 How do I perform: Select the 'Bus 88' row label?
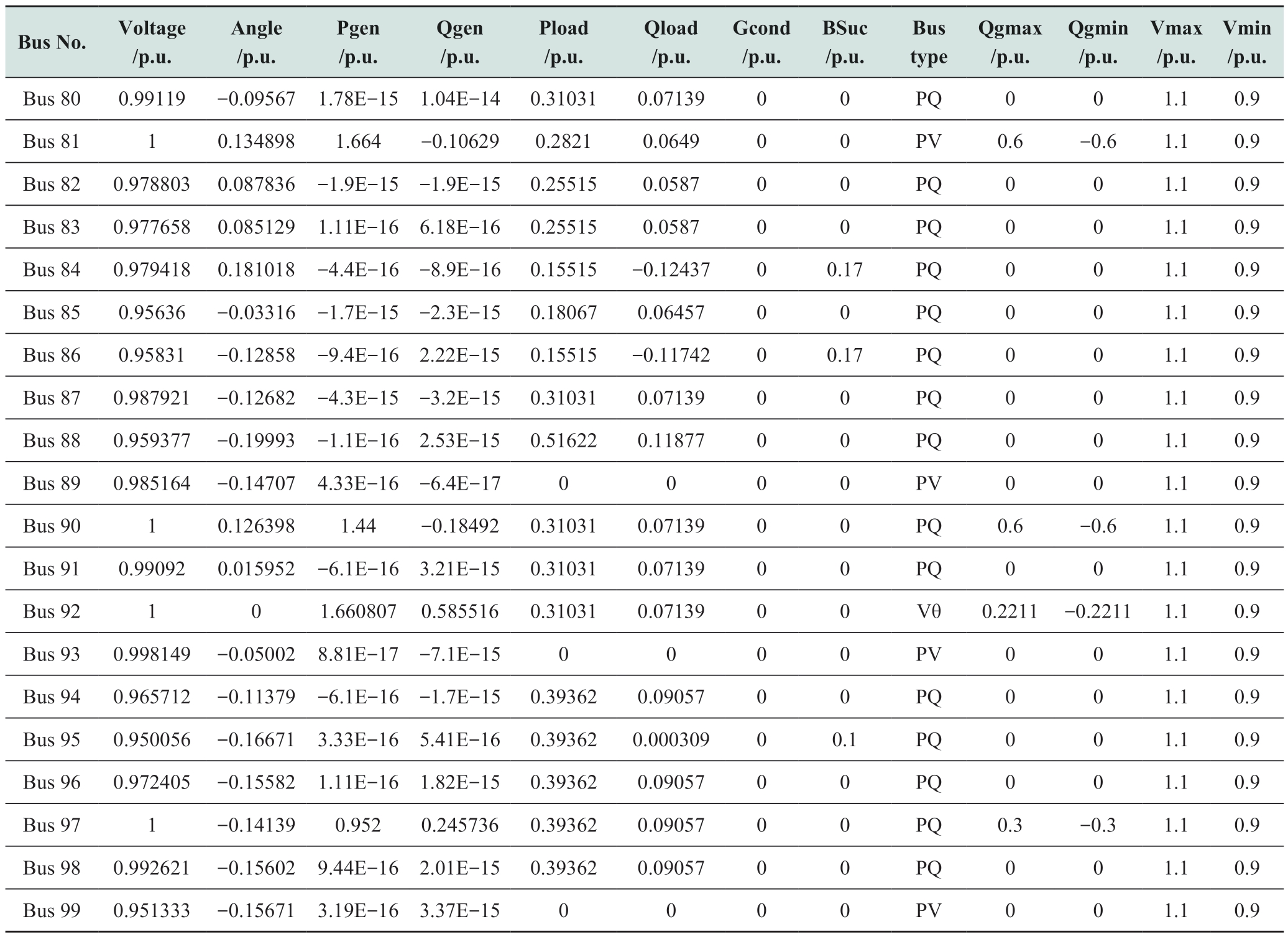(52, 441)
